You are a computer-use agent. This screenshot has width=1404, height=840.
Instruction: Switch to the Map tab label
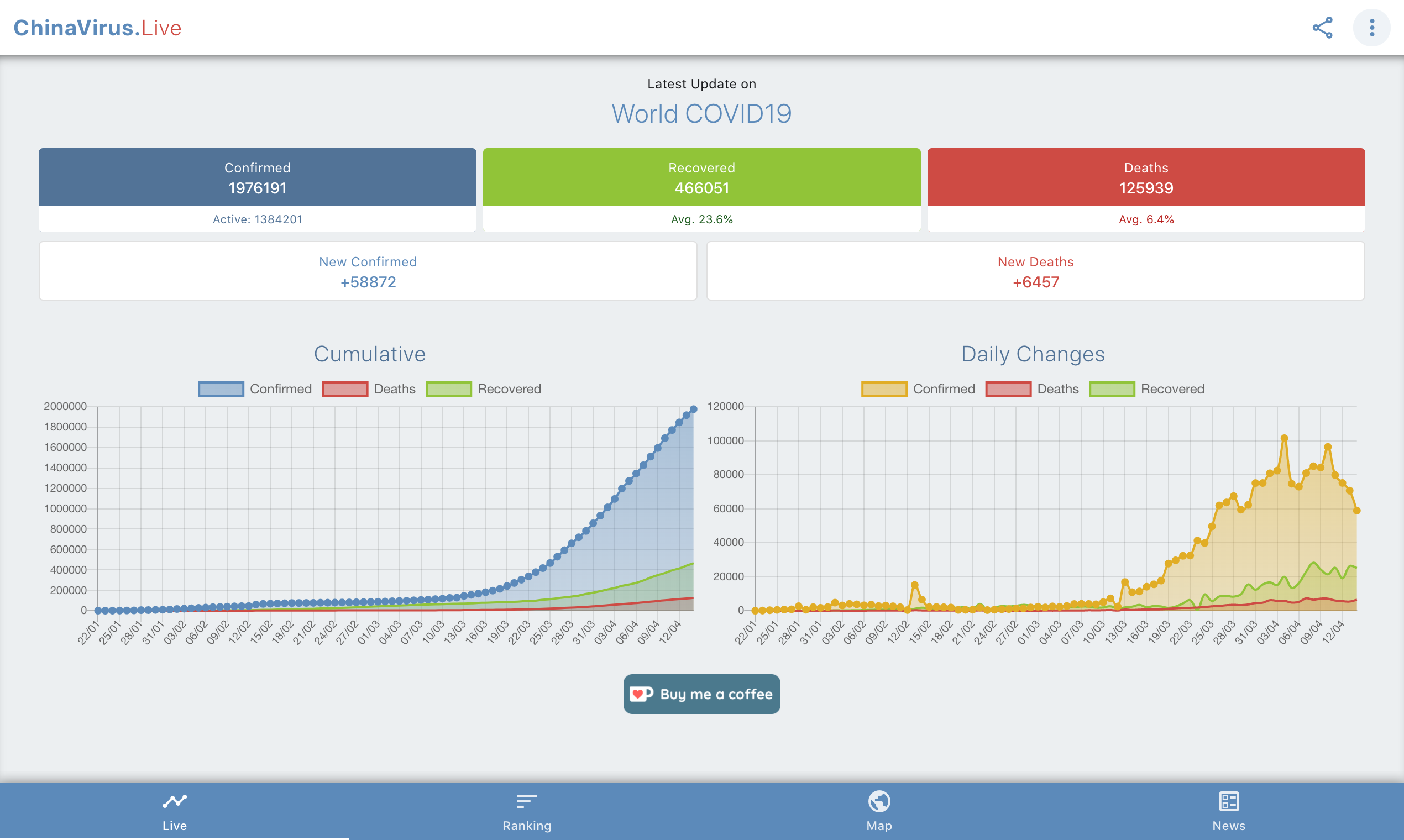click(x=879, y=825)
